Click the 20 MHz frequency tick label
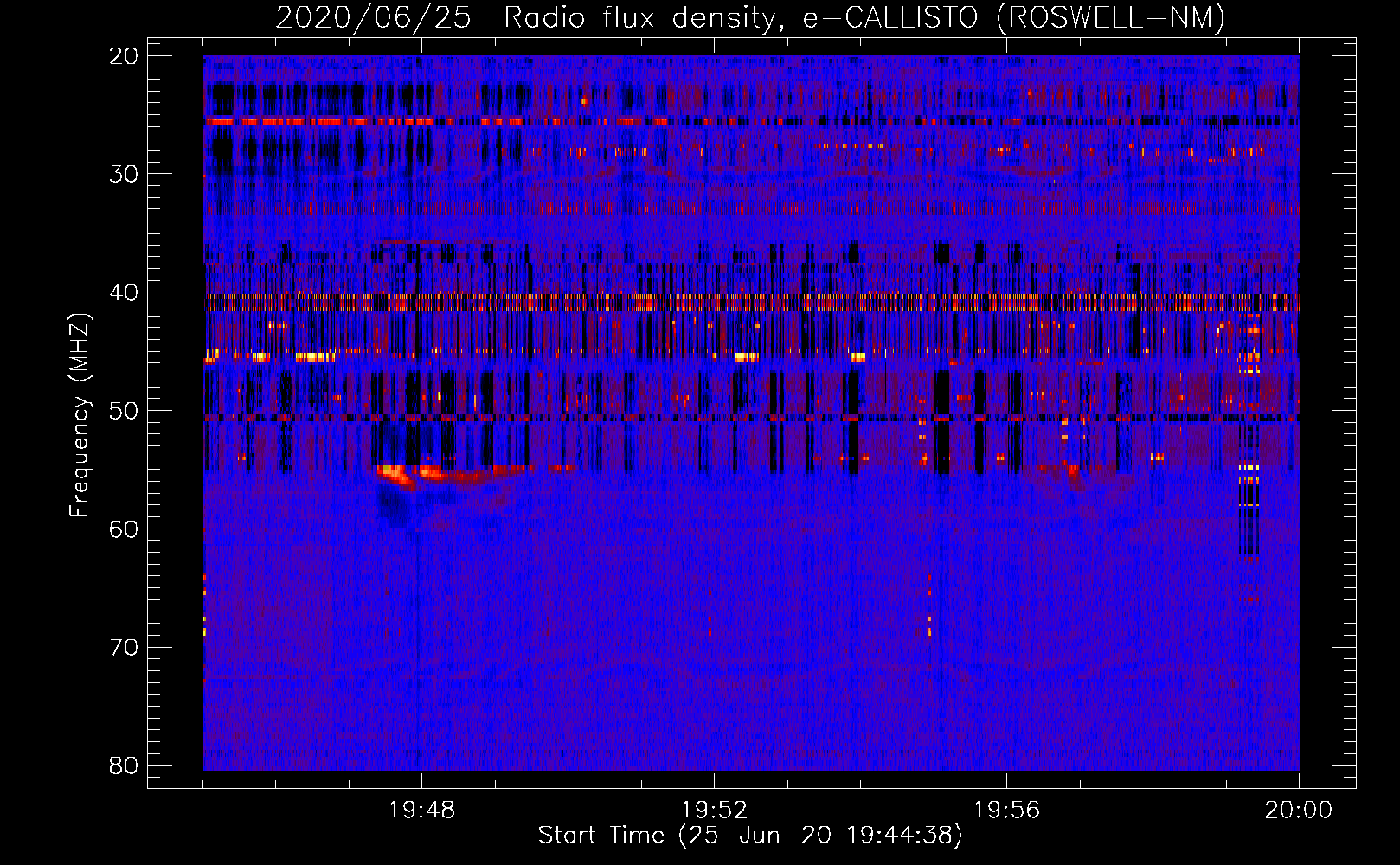 (124, 56)
